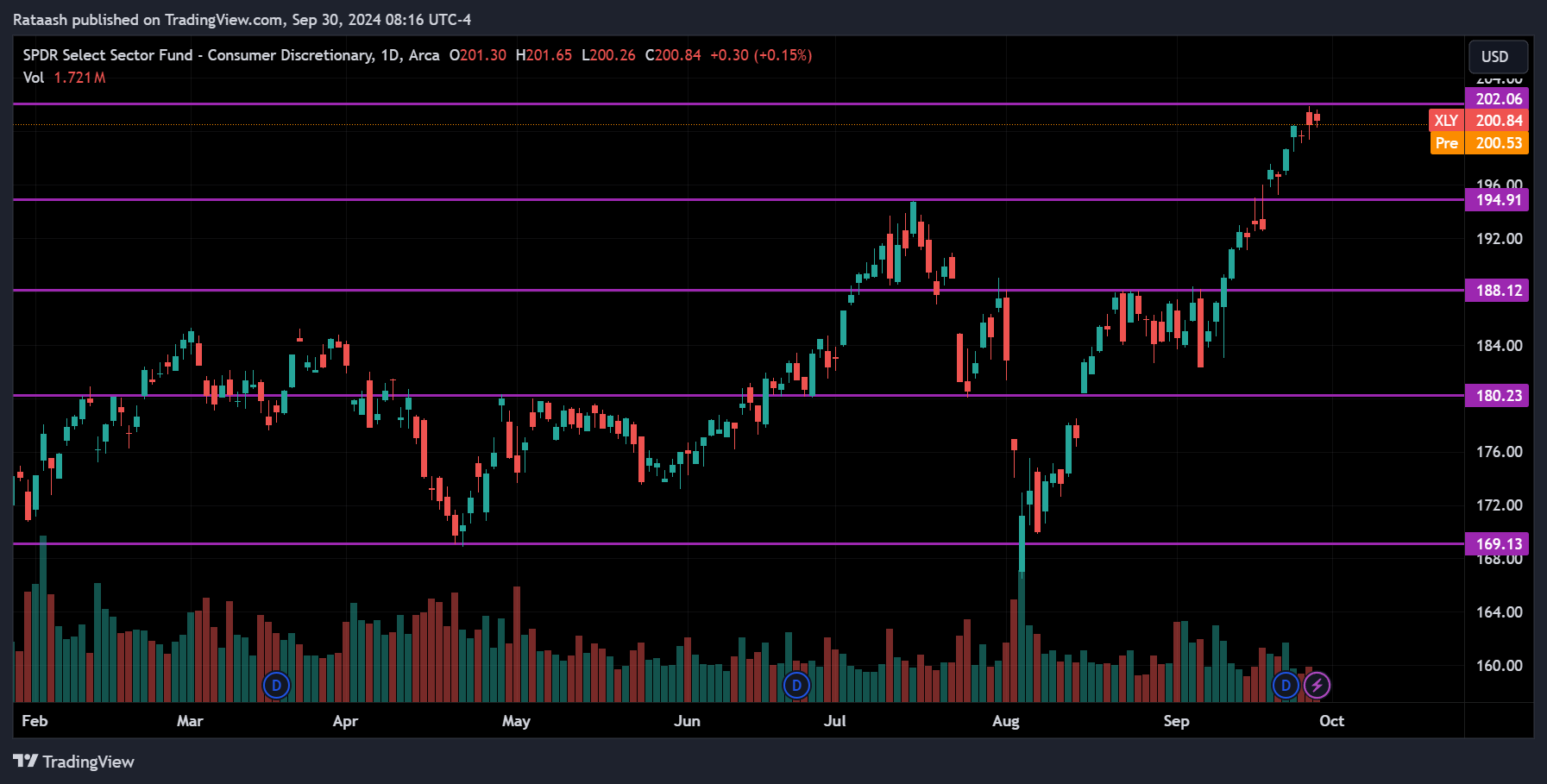Click the Sep label on time axis
The height and width of the screenshot is (784, 1547).
pyautogui.click(x=1176, y=721)
